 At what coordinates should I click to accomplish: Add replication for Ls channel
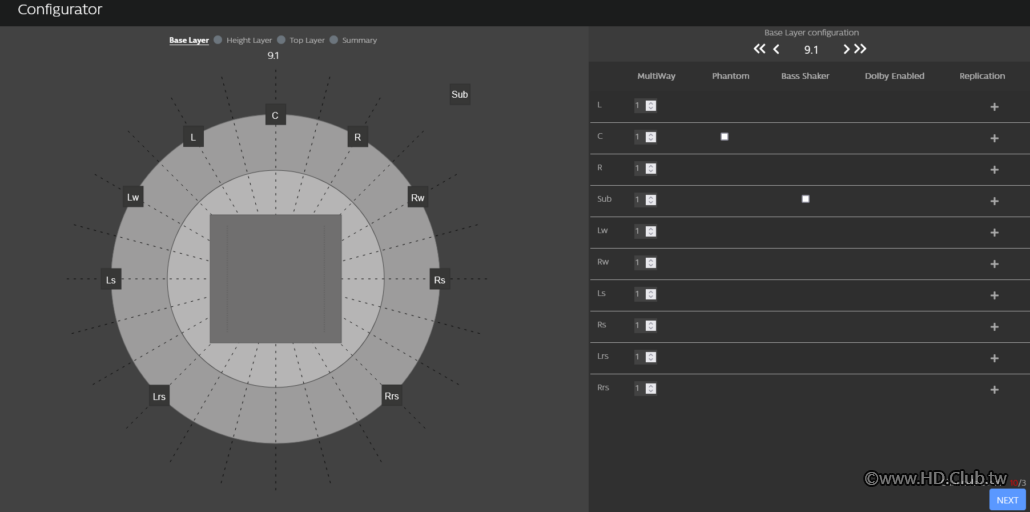tap(994, 296)
